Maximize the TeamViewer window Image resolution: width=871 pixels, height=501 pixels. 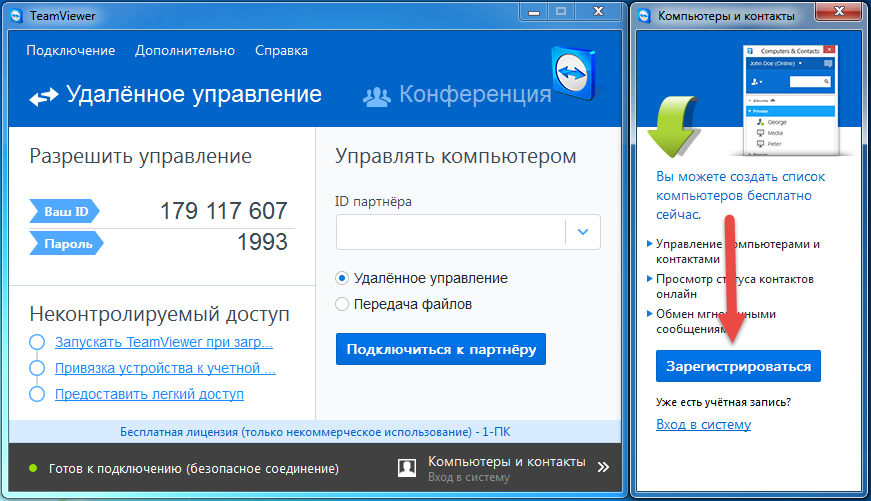click(561, 12)
